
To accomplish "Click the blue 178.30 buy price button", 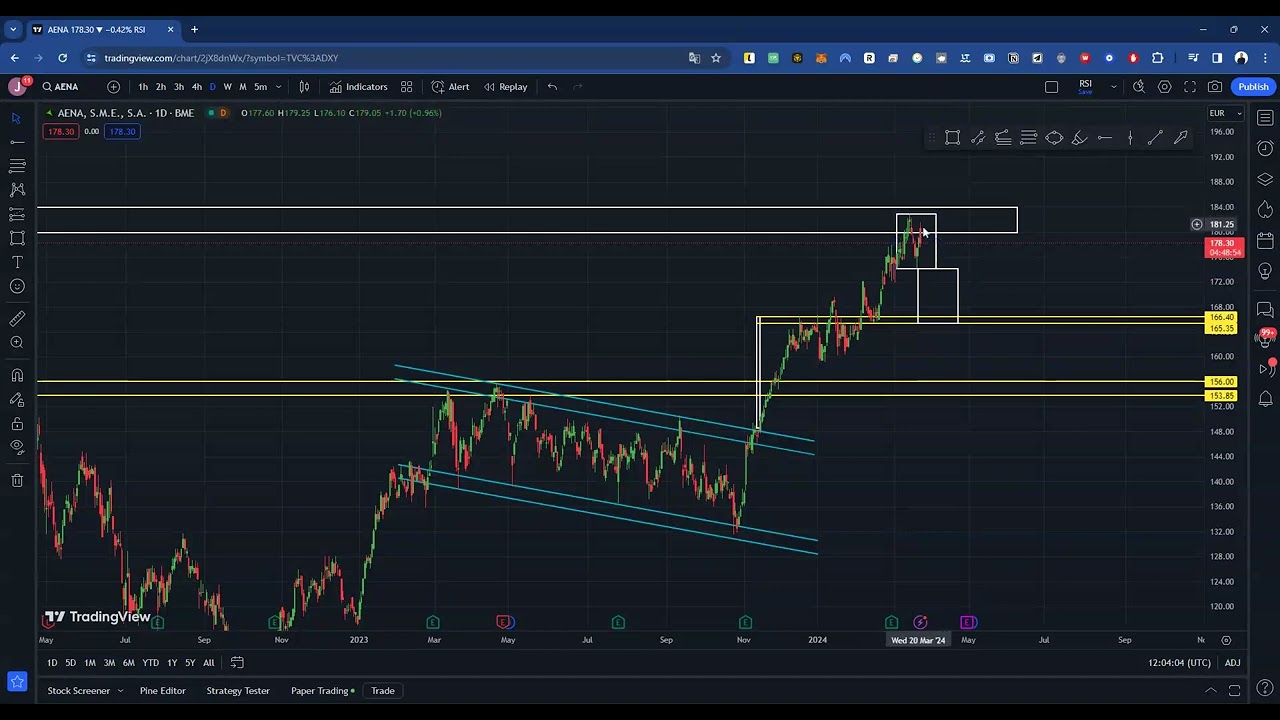I will click(122, 132).
